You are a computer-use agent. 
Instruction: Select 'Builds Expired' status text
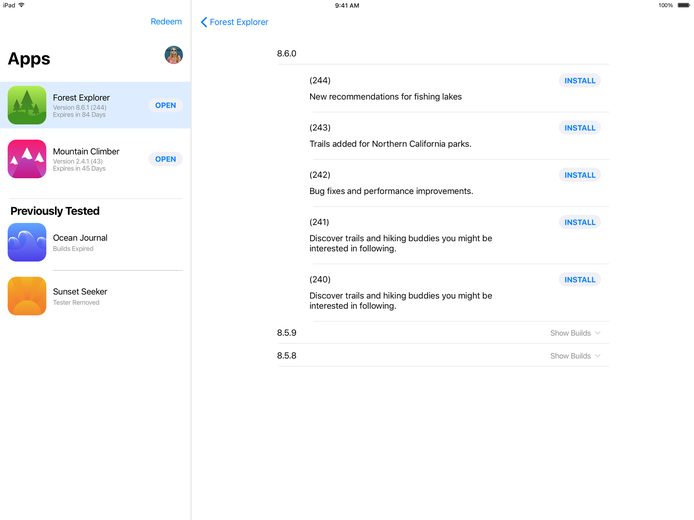(x=73, y=249)
